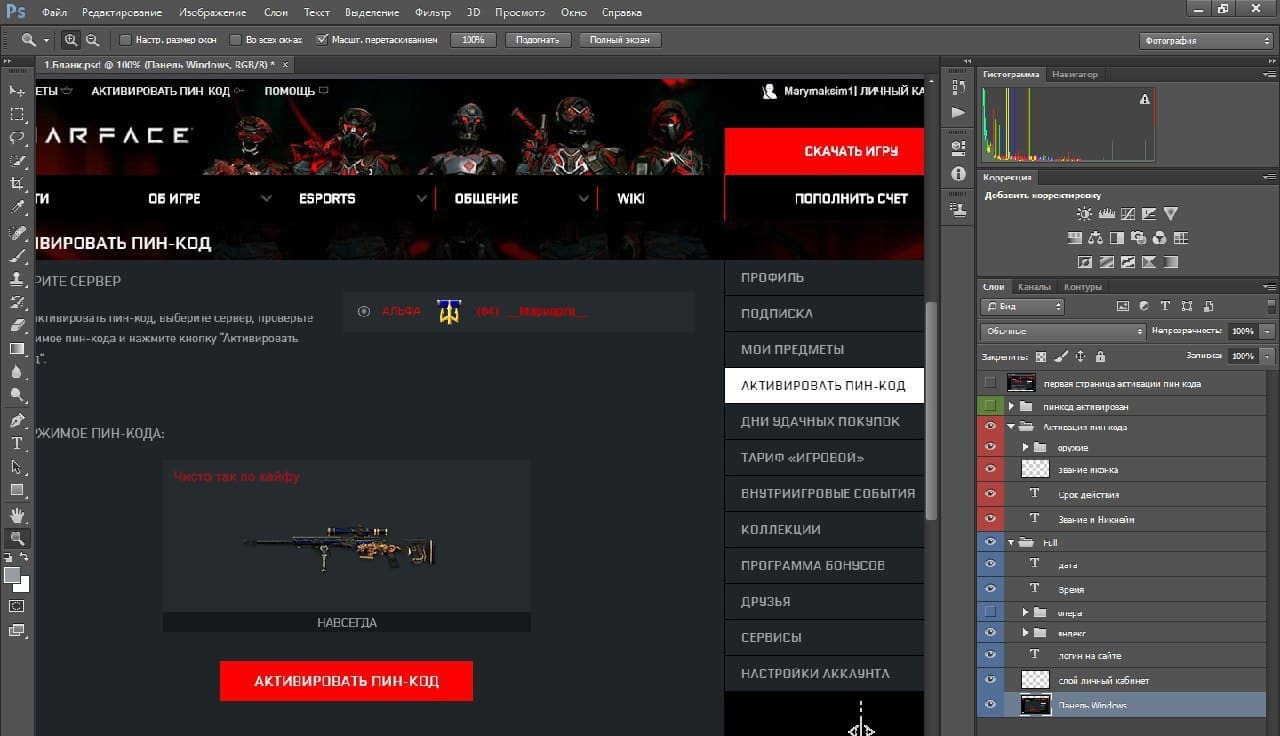Image resolution: width=1280 pixels, height=736 pixels.
Task: Hide the 'Звание и Никнейм' layer
Action: [990, 519]
